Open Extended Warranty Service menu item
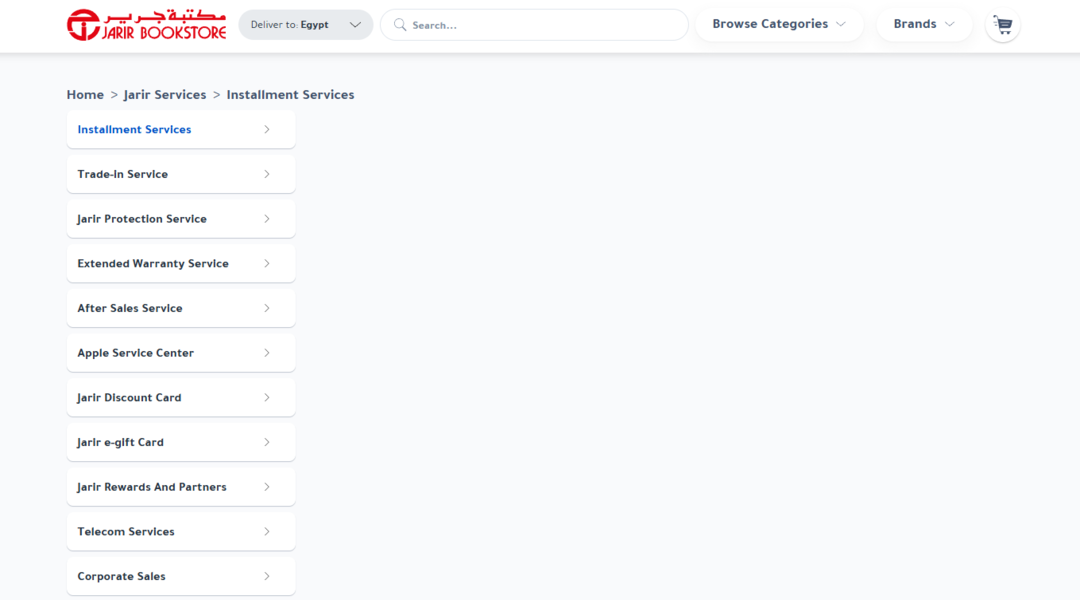1080x600 pixels. 181,264
